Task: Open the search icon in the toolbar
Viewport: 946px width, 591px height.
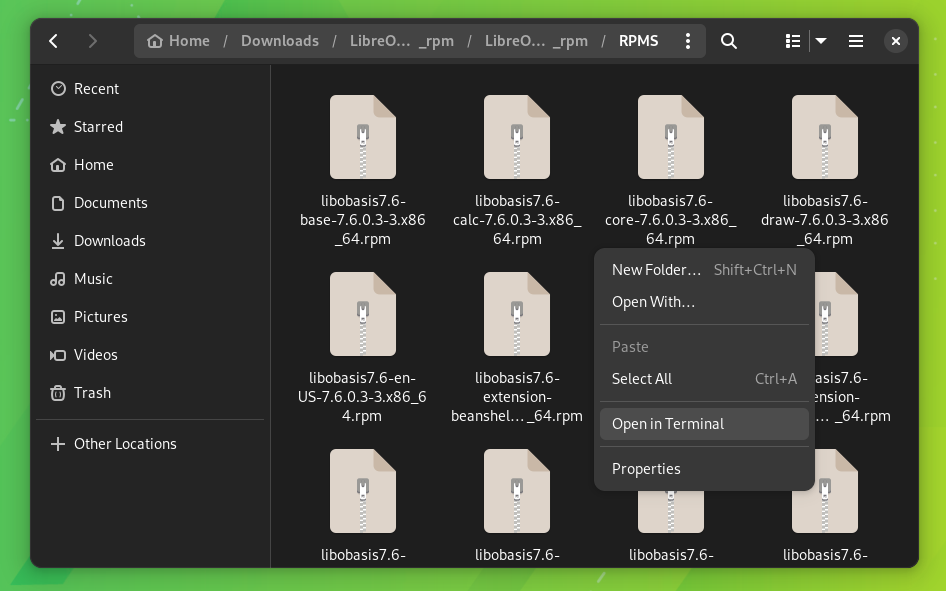Action: tap(729, 41)
